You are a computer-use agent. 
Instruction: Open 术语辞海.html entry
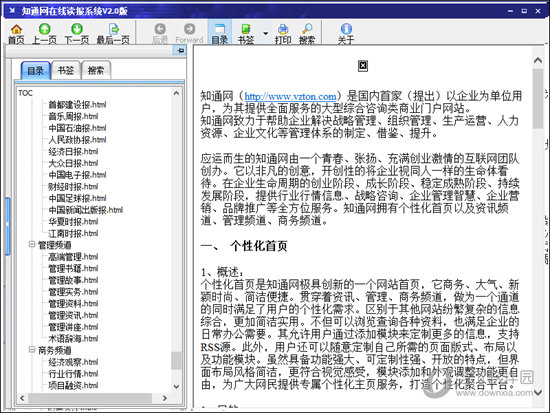pyautogui.click(x=73, y=338)
